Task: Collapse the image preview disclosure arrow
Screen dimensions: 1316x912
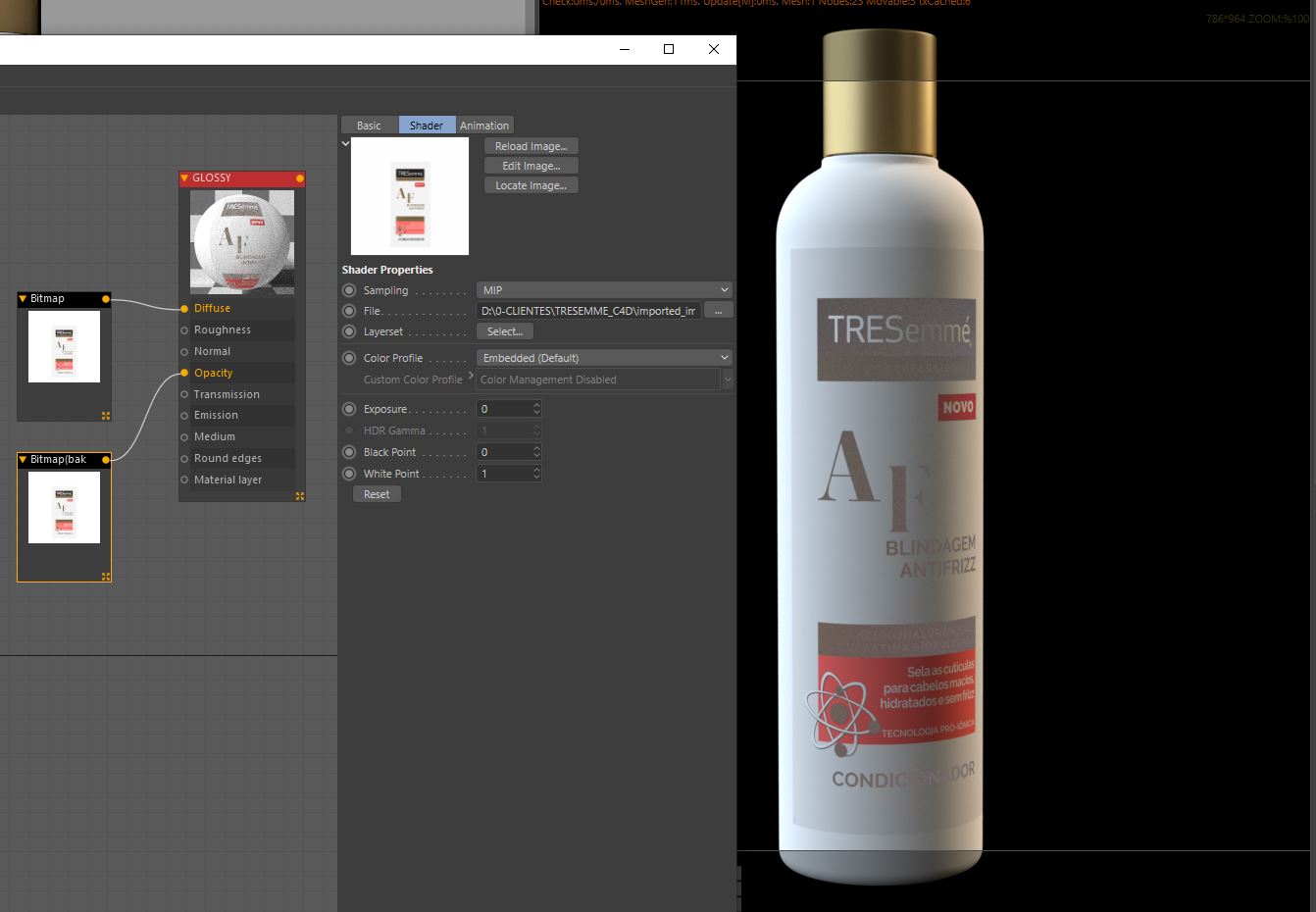Action: click(345, 143)
